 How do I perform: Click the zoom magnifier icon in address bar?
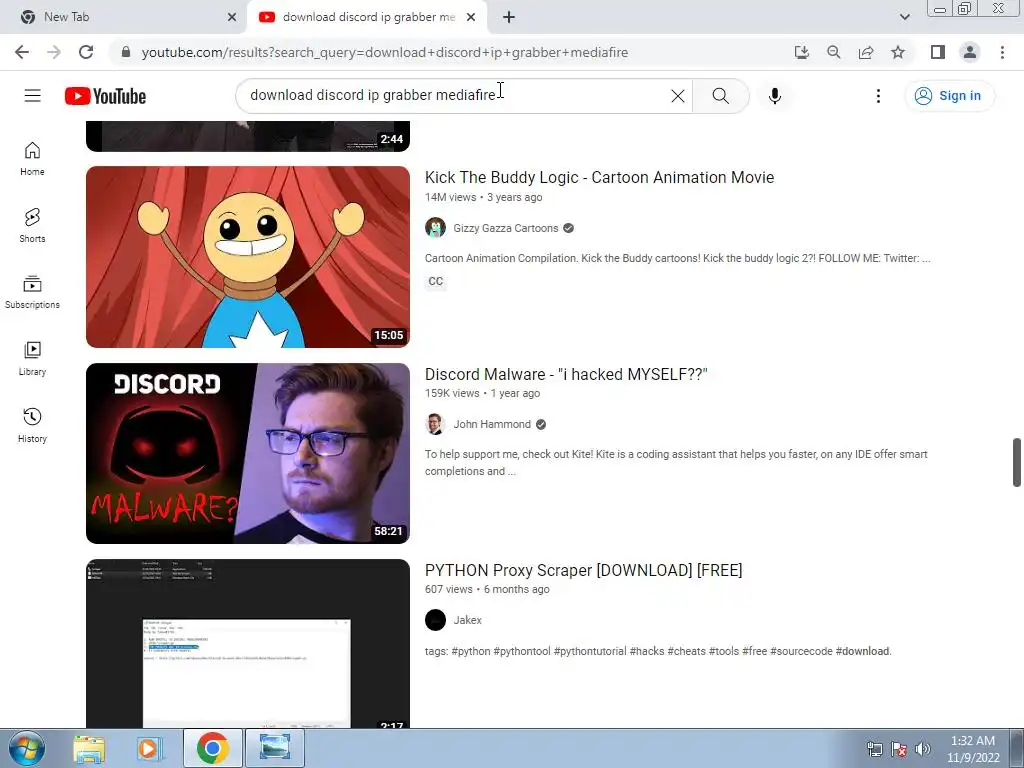[x=834, y=52]
